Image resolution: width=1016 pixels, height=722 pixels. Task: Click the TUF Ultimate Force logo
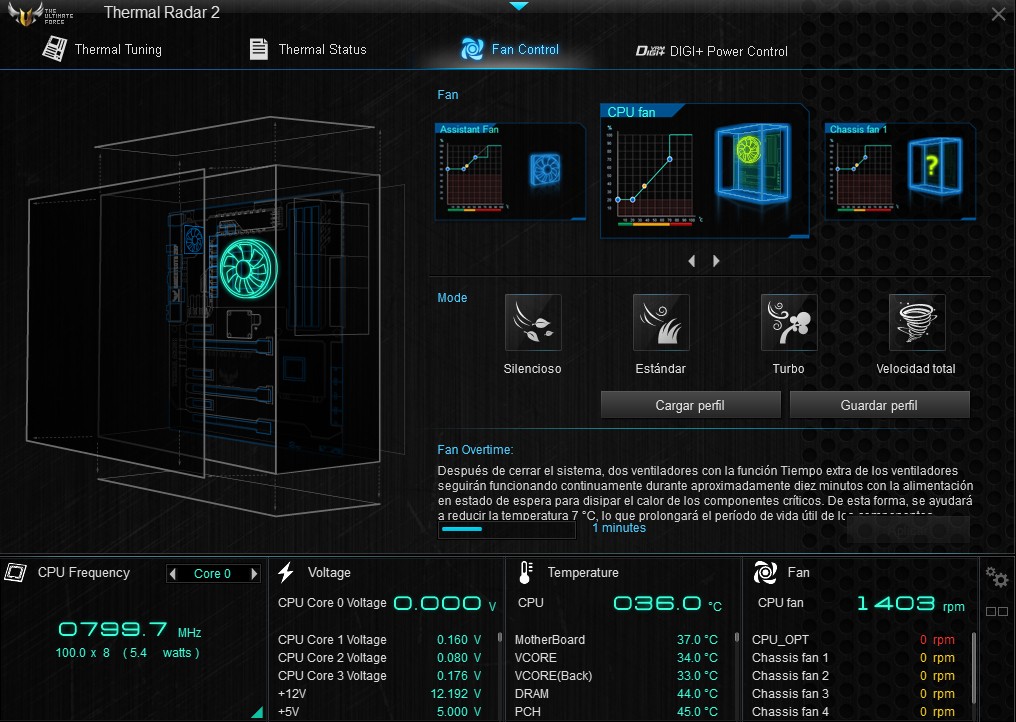pos(40,14)
